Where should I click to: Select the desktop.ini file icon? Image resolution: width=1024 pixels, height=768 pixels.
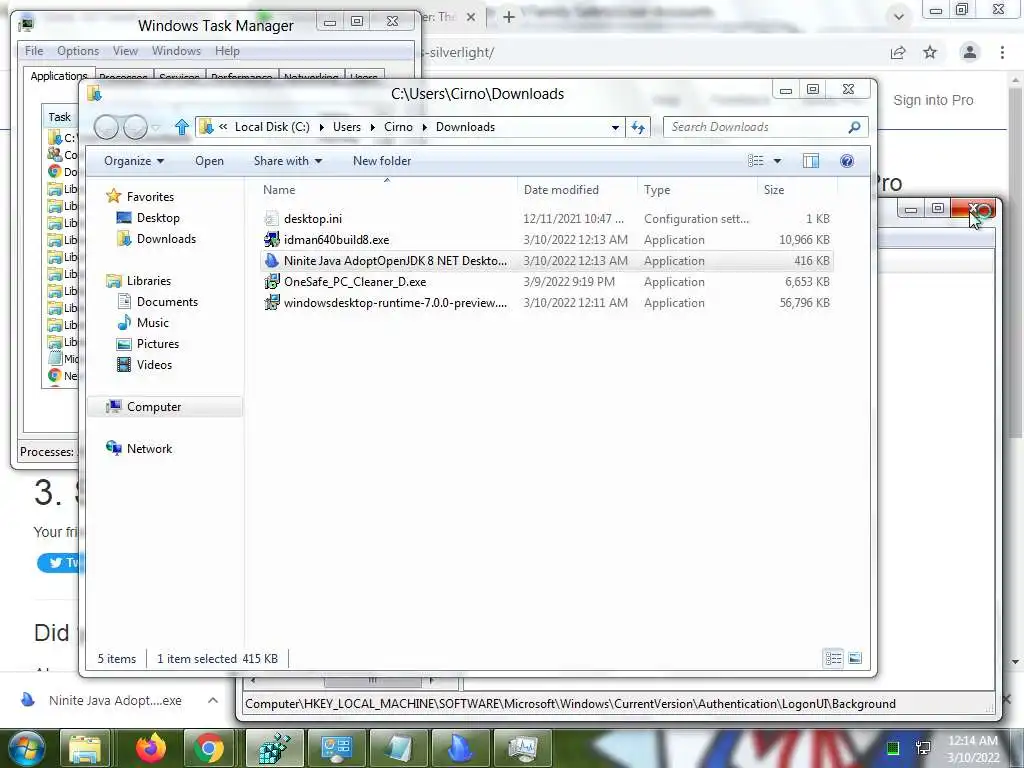[272, 219]
